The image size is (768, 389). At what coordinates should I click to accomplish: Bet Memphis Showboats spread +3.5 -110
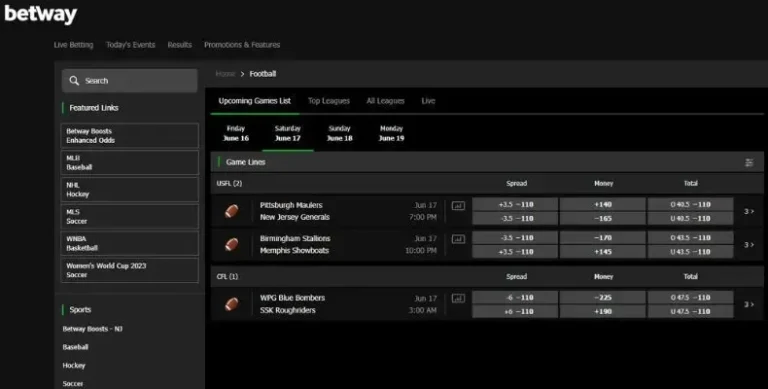(x=515, y=252)
